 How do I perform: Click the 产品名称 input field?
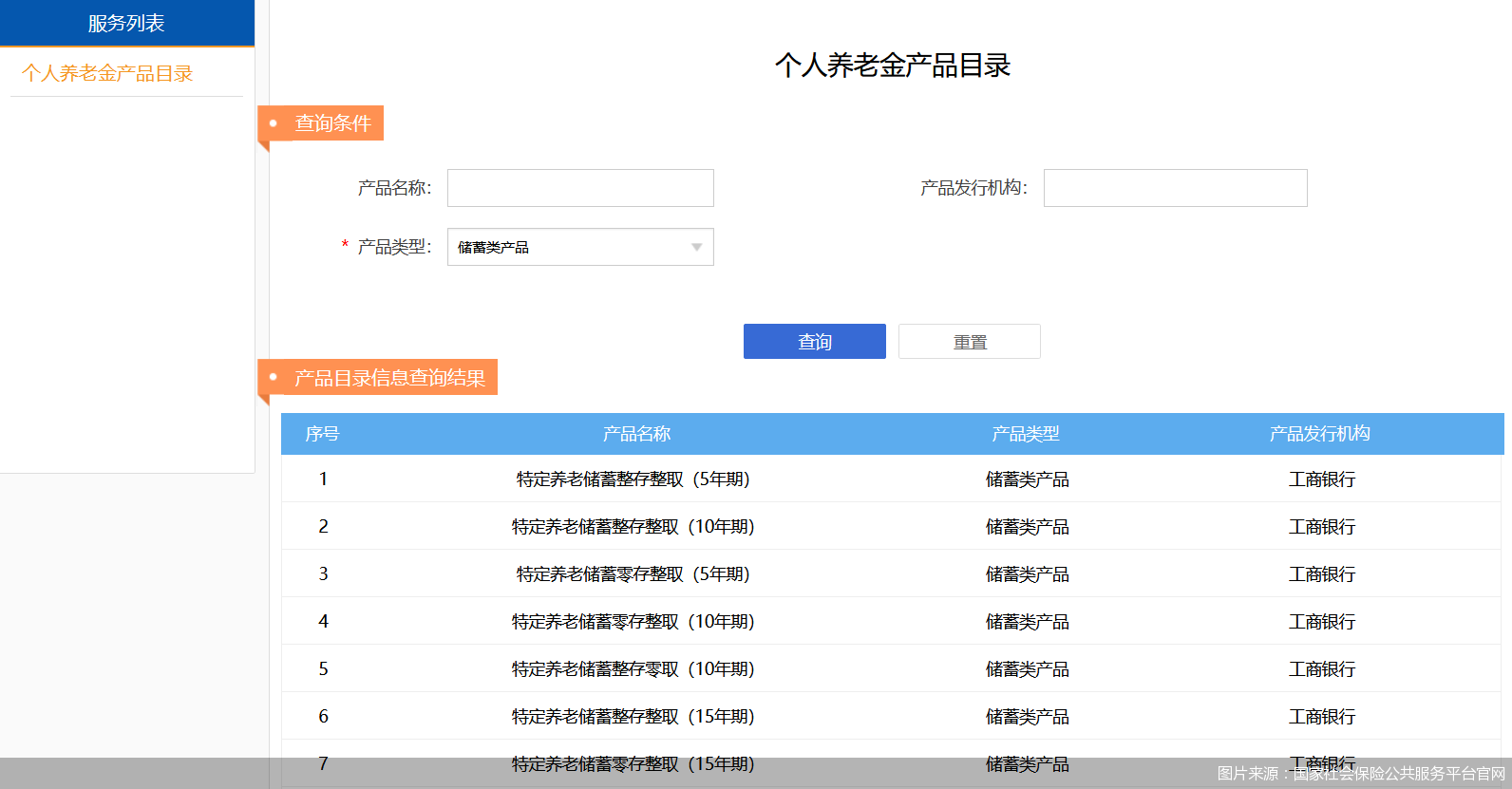pos(580,188)
